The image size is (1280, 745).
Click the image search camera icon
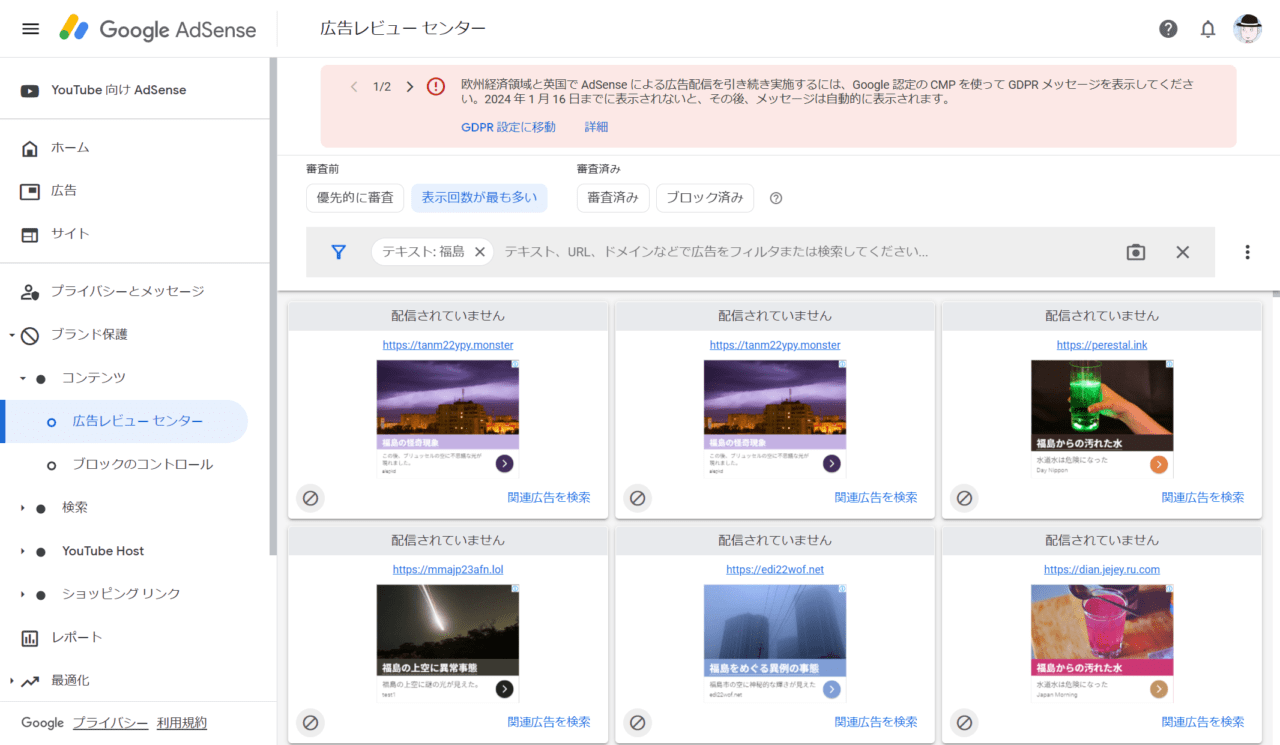coord(1135,252)
